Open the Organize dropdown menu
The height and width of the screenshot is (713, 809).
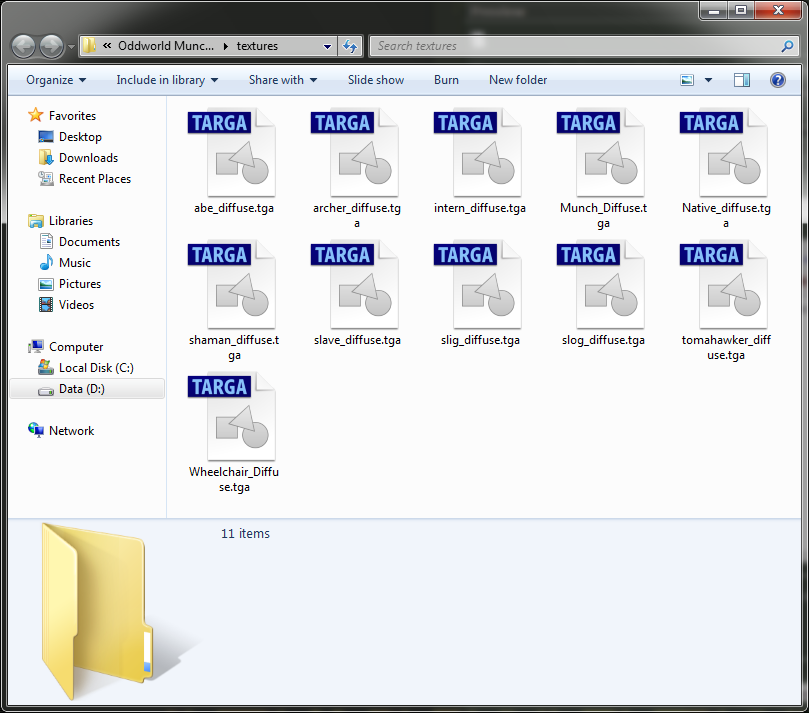tap(56, 80)
